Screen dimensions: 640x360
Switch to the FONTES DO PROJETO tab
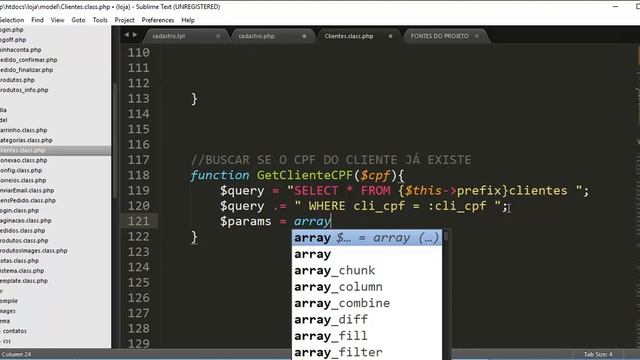pos(439,36)
